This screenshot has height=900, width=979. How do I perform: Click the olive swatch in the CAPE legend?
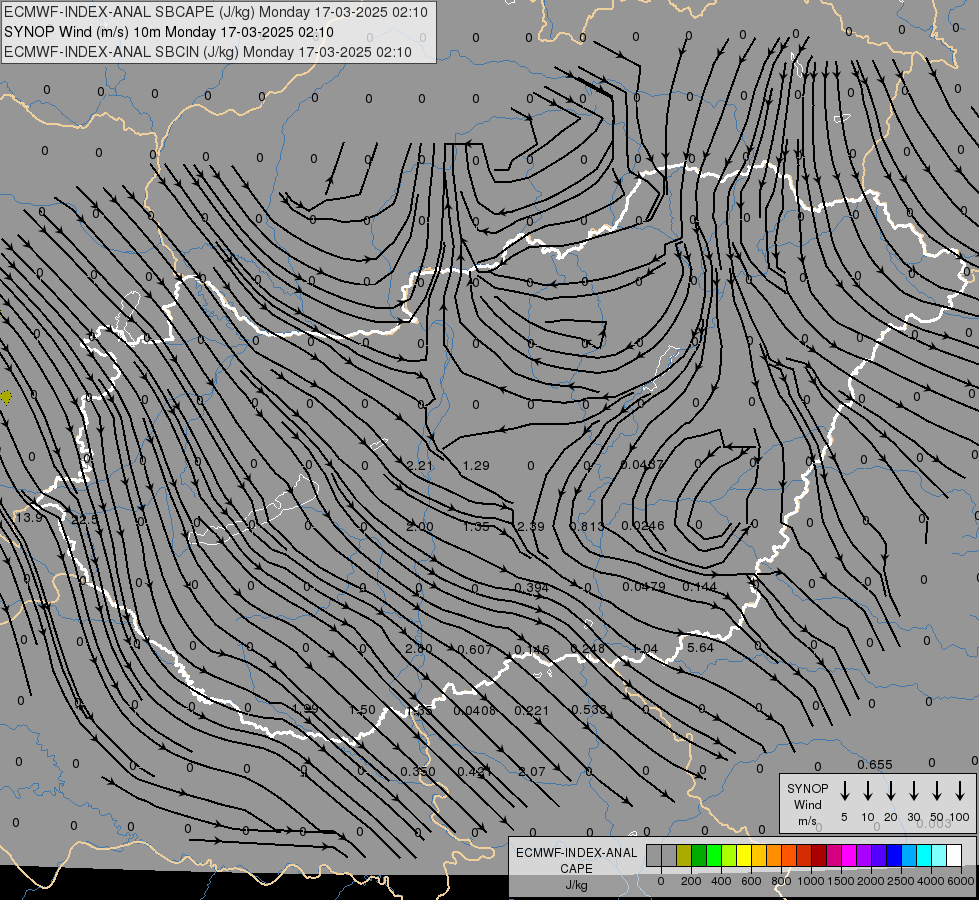point(684,855)
